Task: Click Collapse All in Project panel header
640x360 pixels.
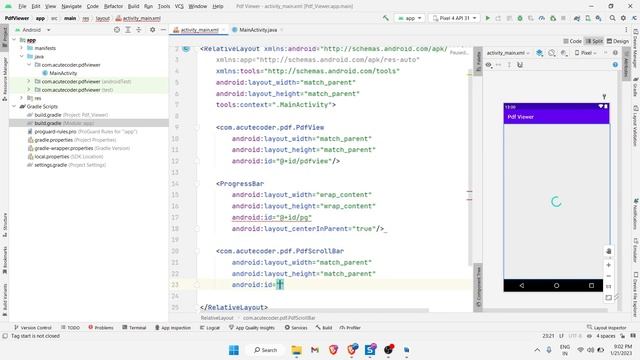Action: point(139,30)
